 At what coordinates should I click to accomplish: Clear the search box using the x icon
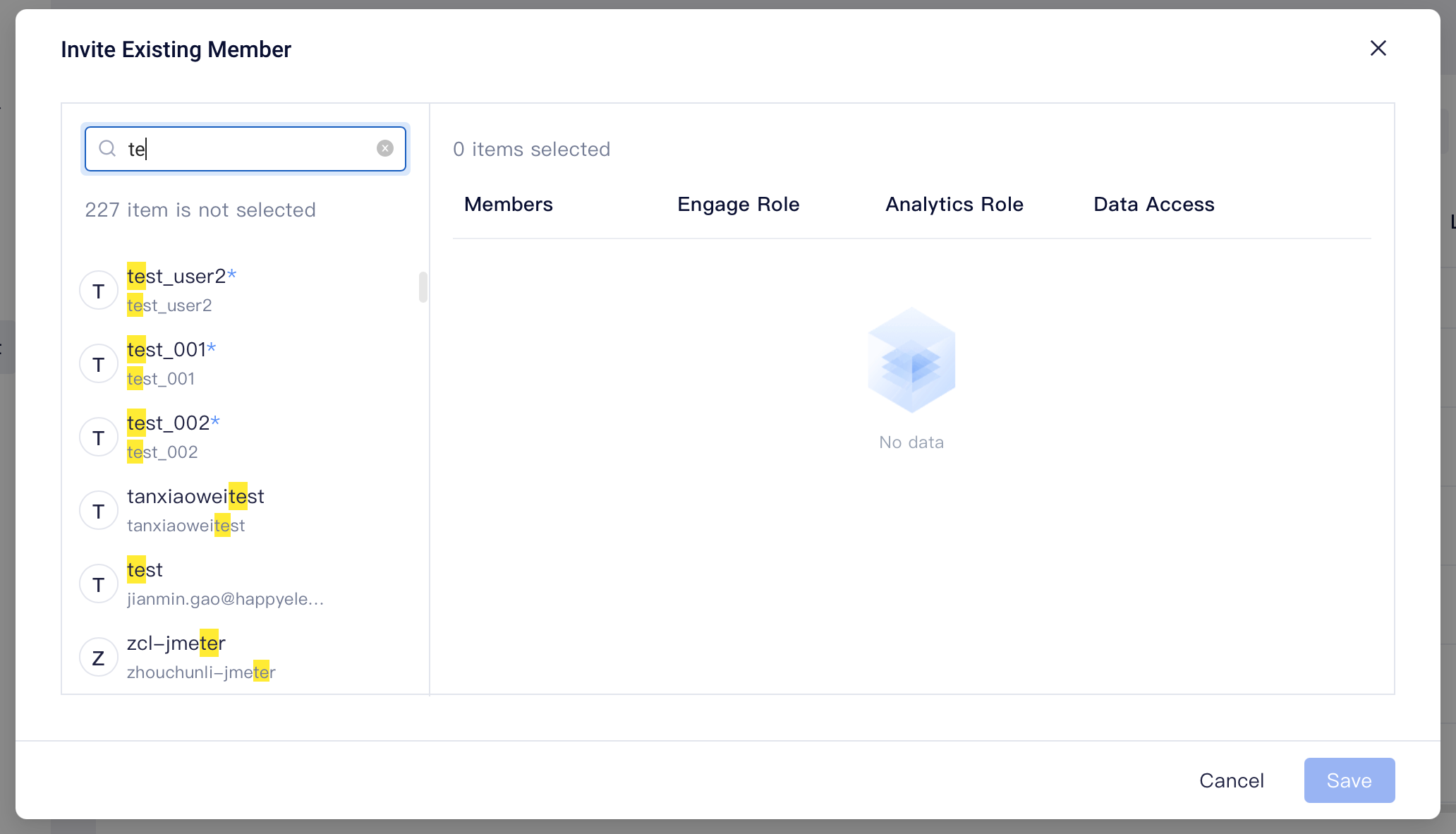pos(384,147)
